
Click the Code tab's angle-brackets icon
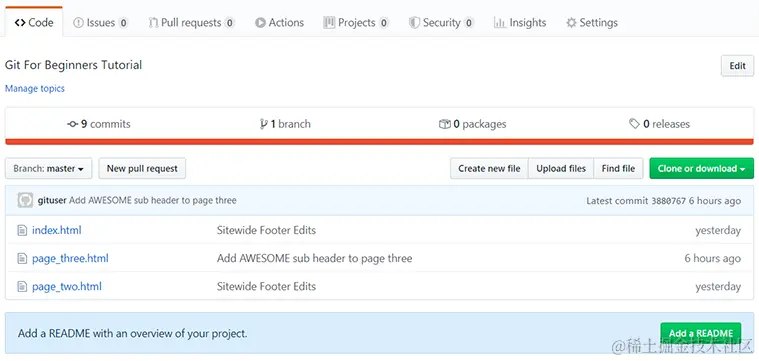click(20, 22)
